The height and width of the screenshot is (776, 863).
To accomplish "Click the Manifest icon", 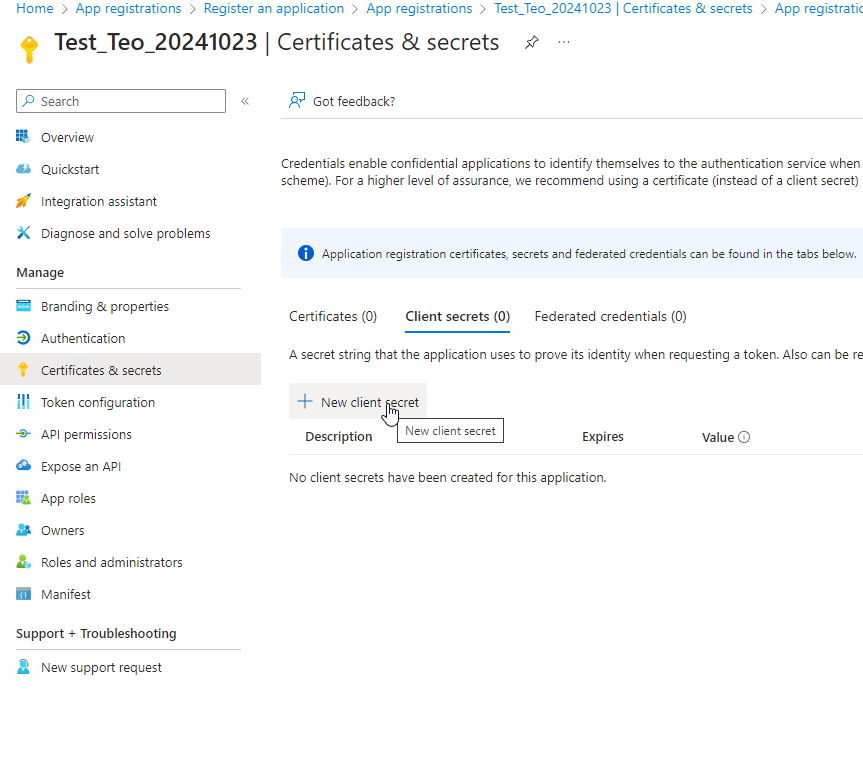I will [x=23, y=594].
